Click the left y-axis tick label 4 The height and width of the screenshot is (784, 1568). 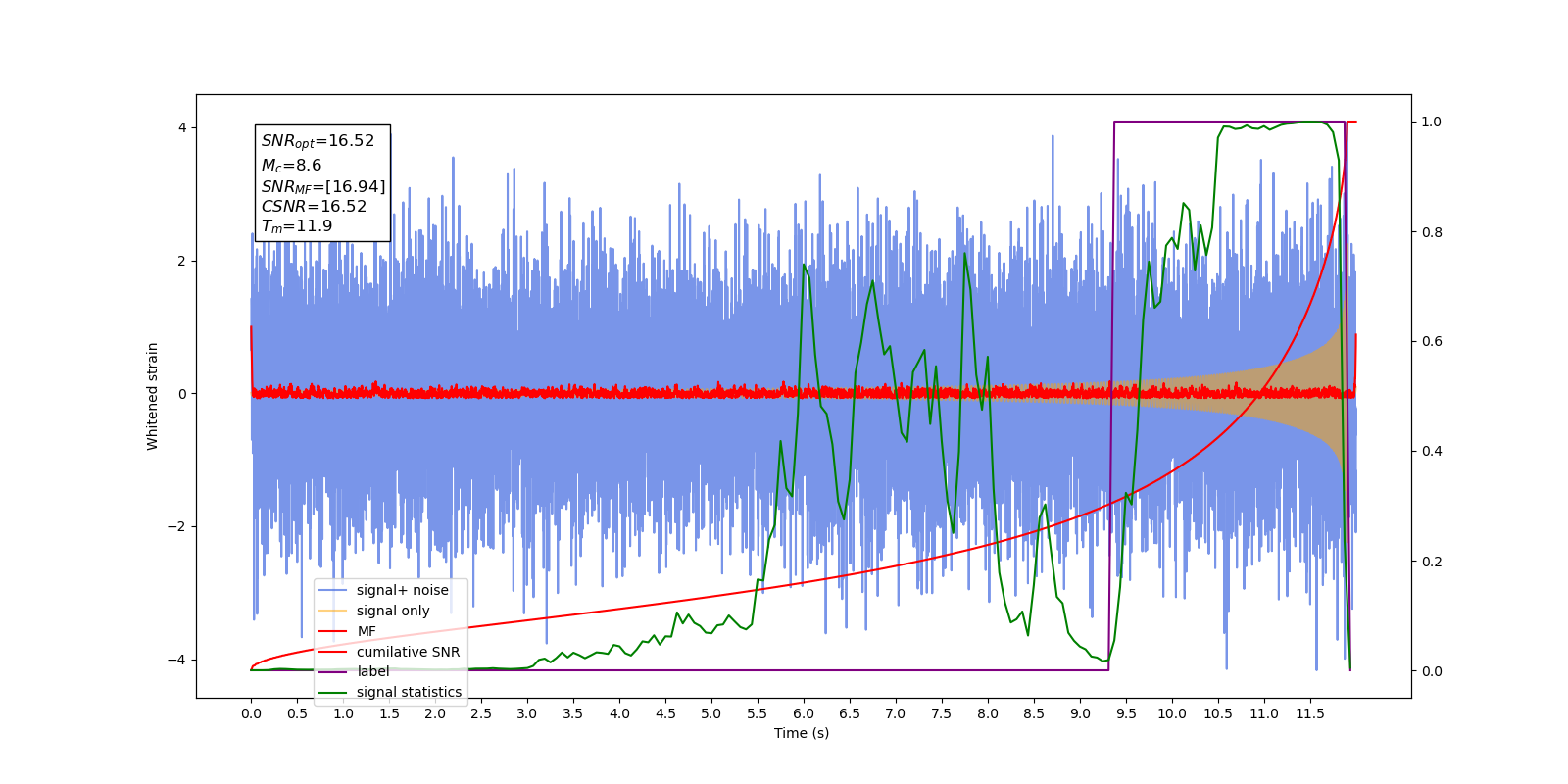(x=182, y=127)
